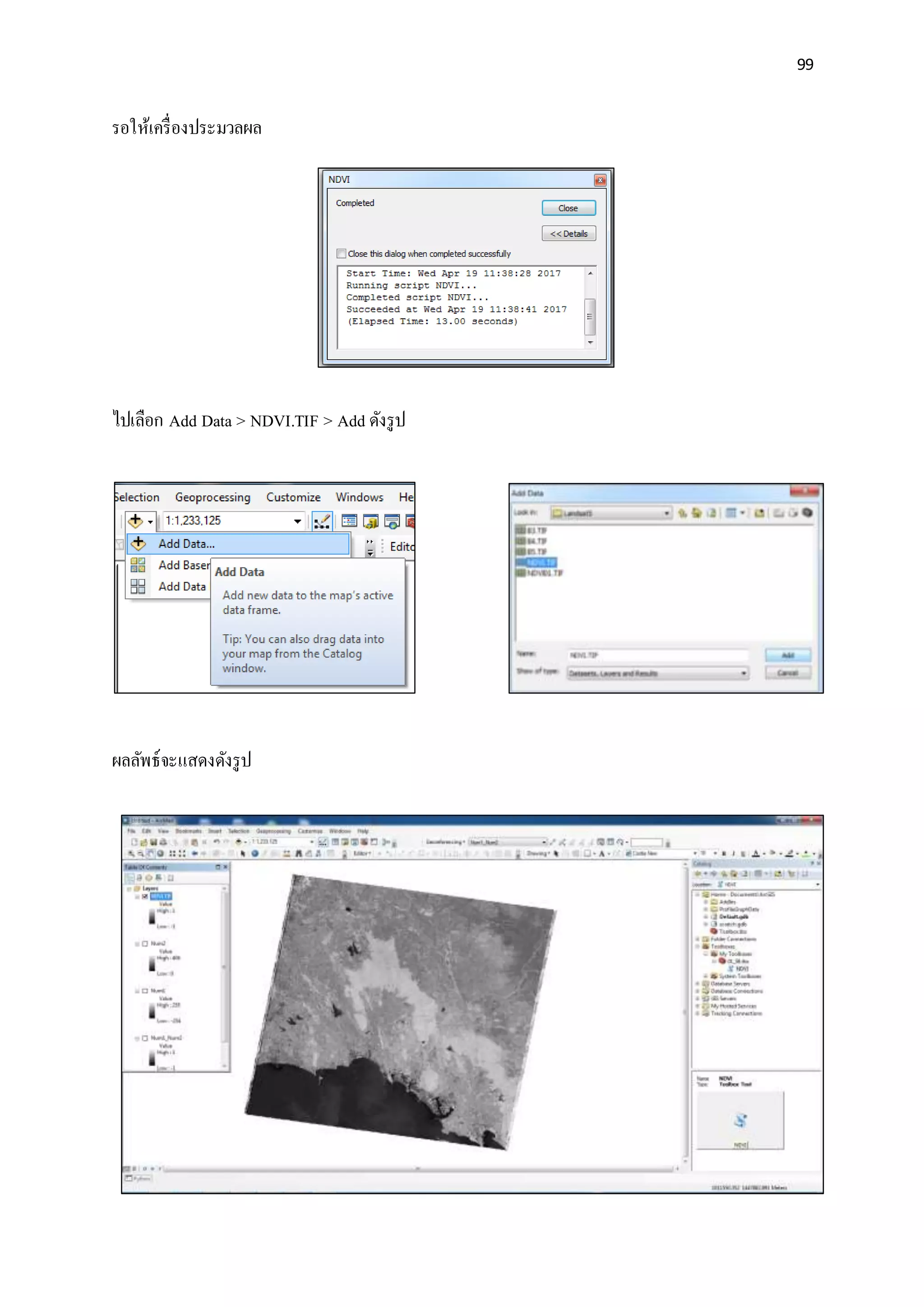Click the NDVI tool thumbnail preview
The image size is (924, 1307).
[x=740, y=1120]
